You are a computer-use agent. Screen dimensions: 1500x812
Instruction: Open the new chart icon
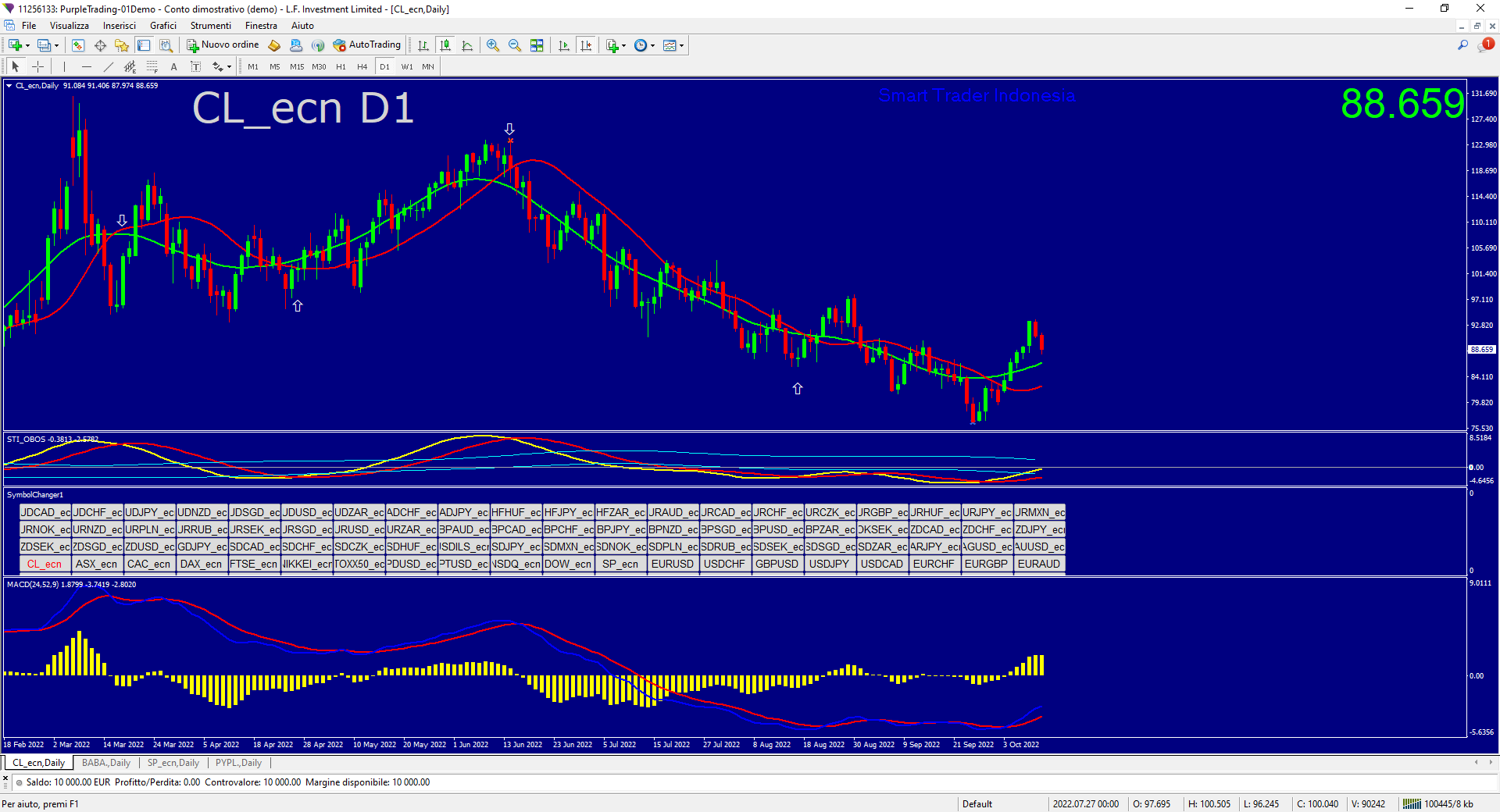pyautogui.click(x=14, y=45)
